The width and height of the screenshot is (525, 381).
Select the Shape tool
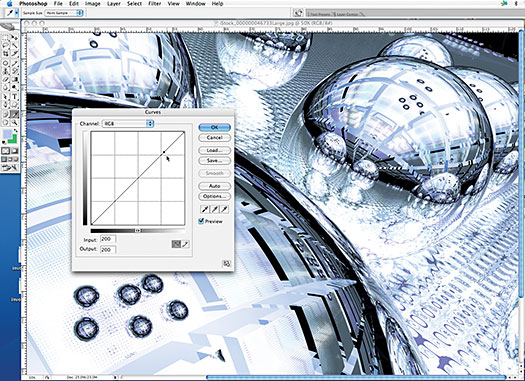(14, 104)
